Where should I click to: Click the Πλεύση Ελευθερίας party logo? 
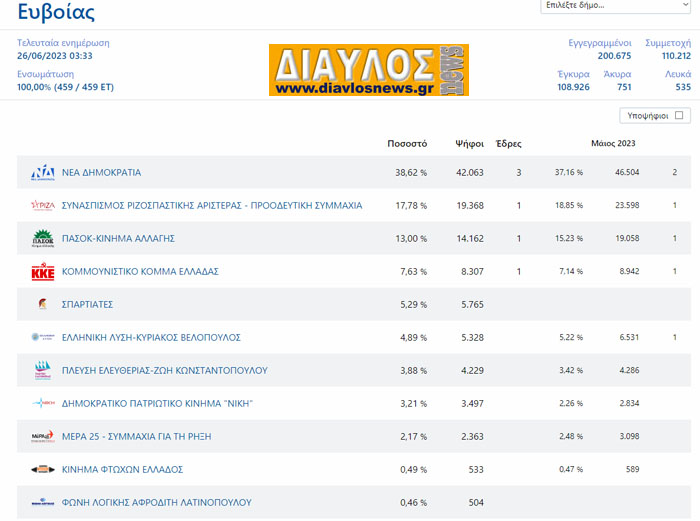tap(42, 370)
